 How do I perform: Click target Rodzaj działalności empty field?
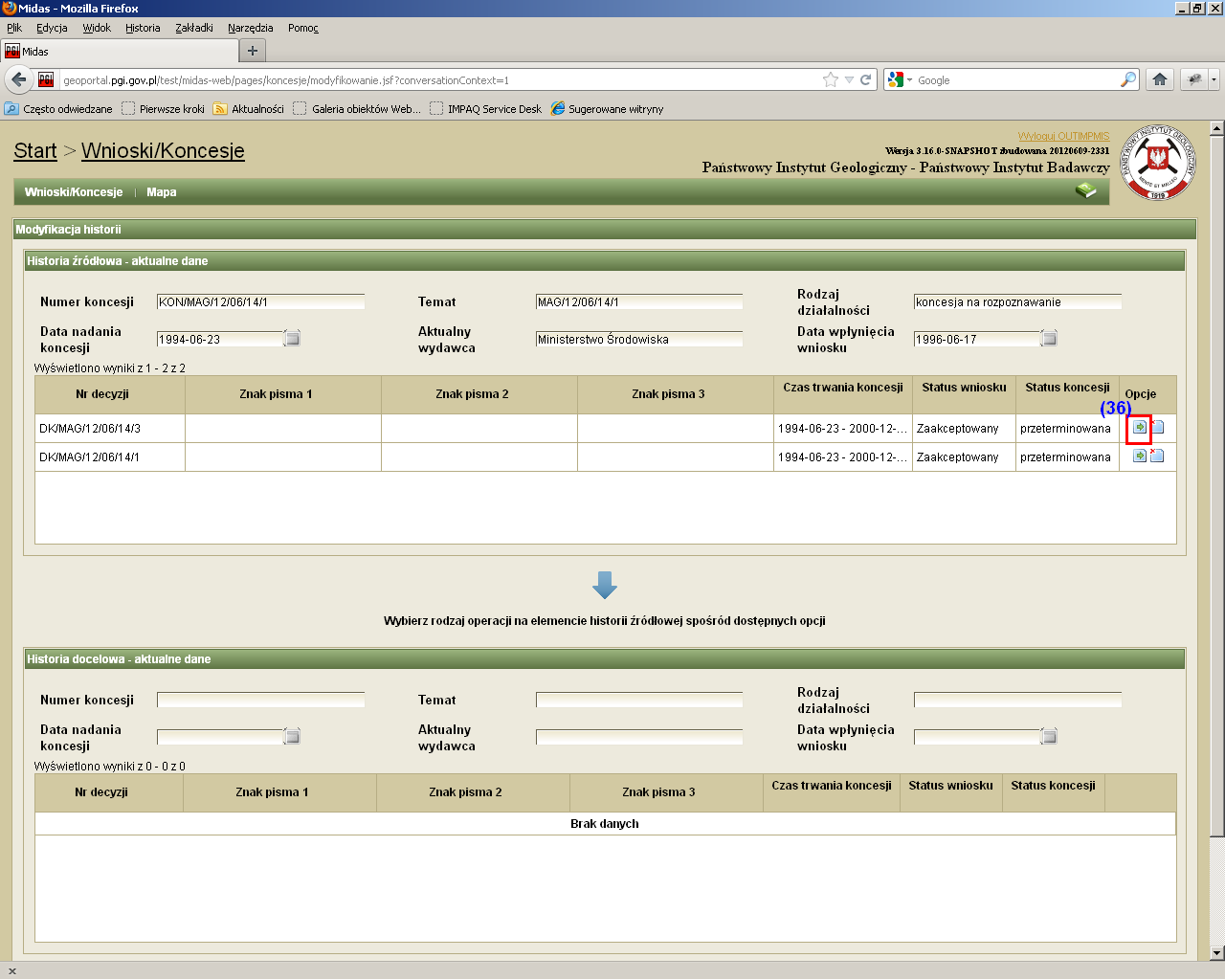point(1017,700)
